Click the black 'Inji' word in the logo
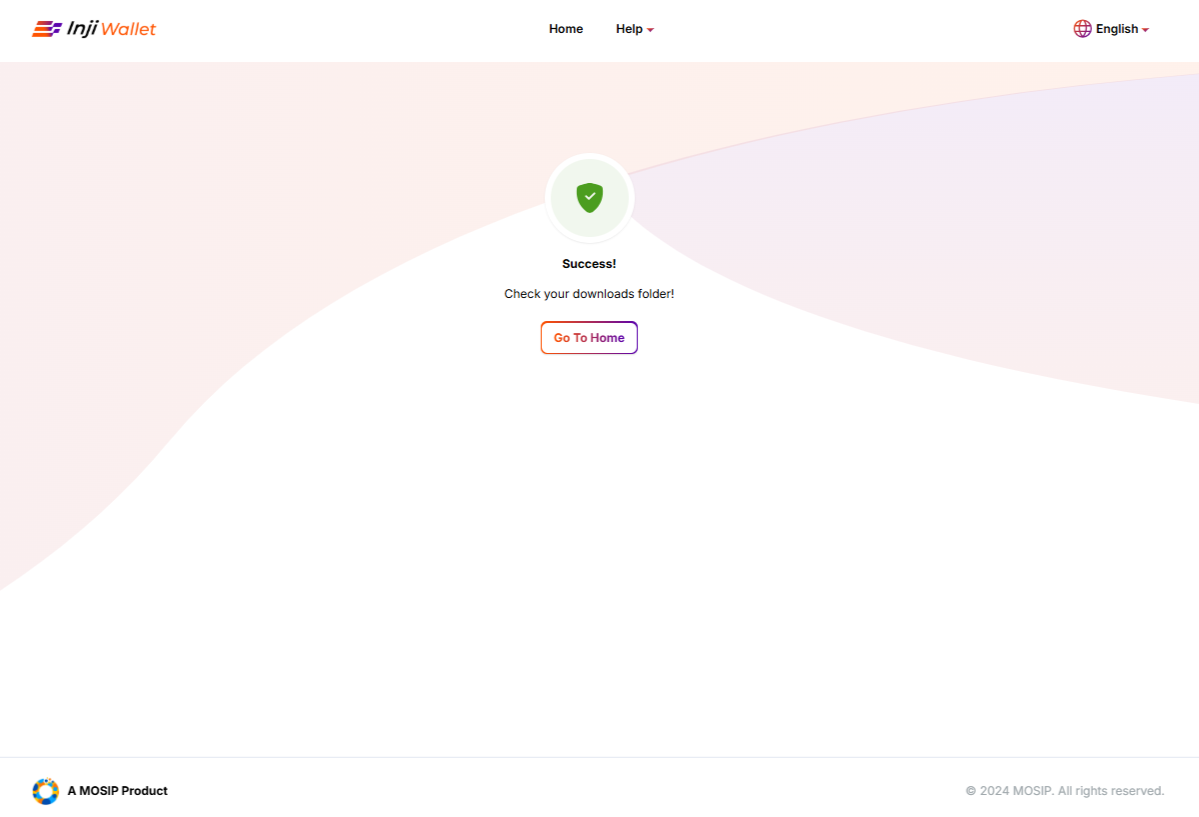 [82, 29]
